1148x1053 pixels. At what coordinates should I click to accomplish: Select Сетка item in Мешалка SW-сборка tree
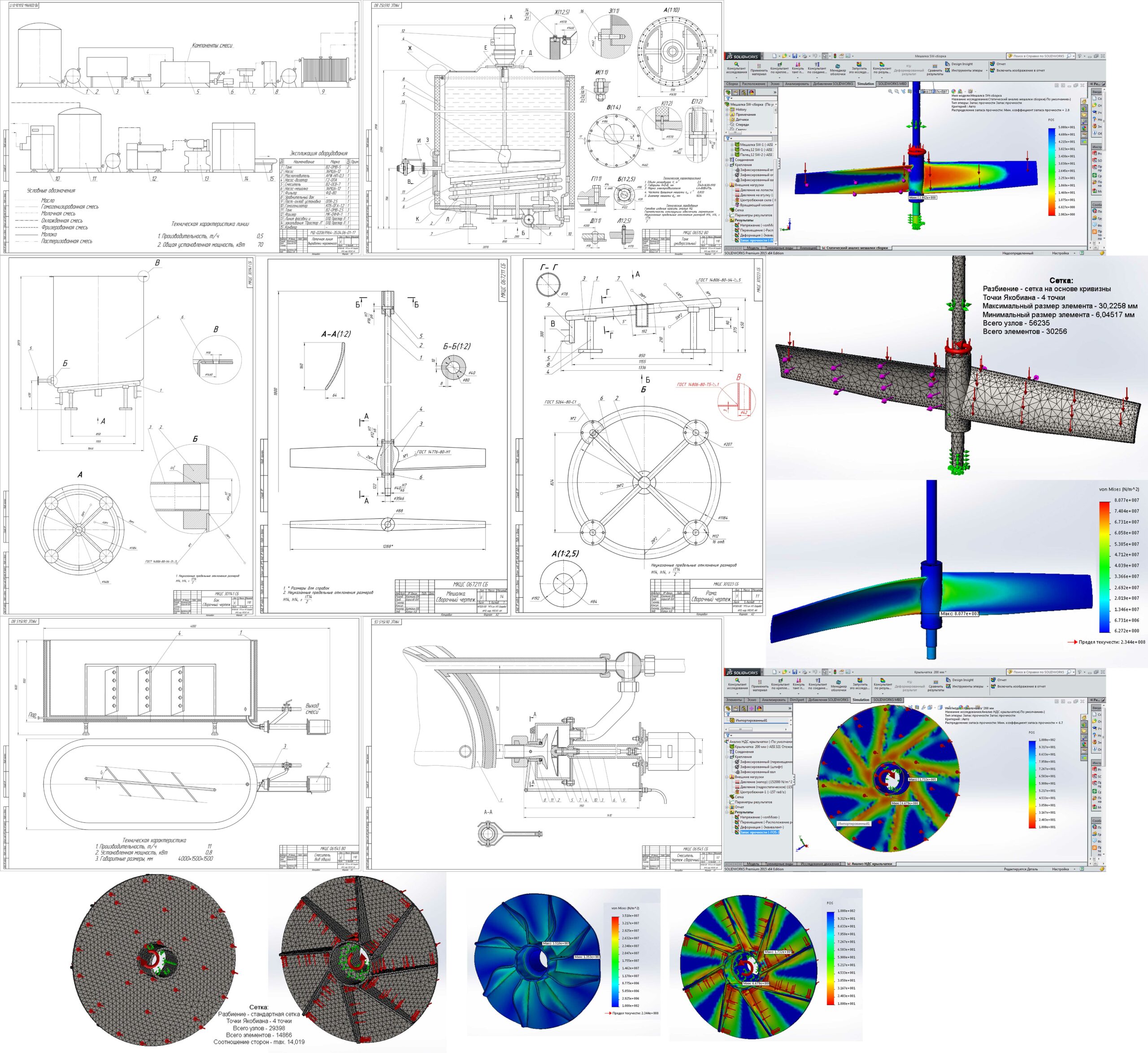click(736, 210)
